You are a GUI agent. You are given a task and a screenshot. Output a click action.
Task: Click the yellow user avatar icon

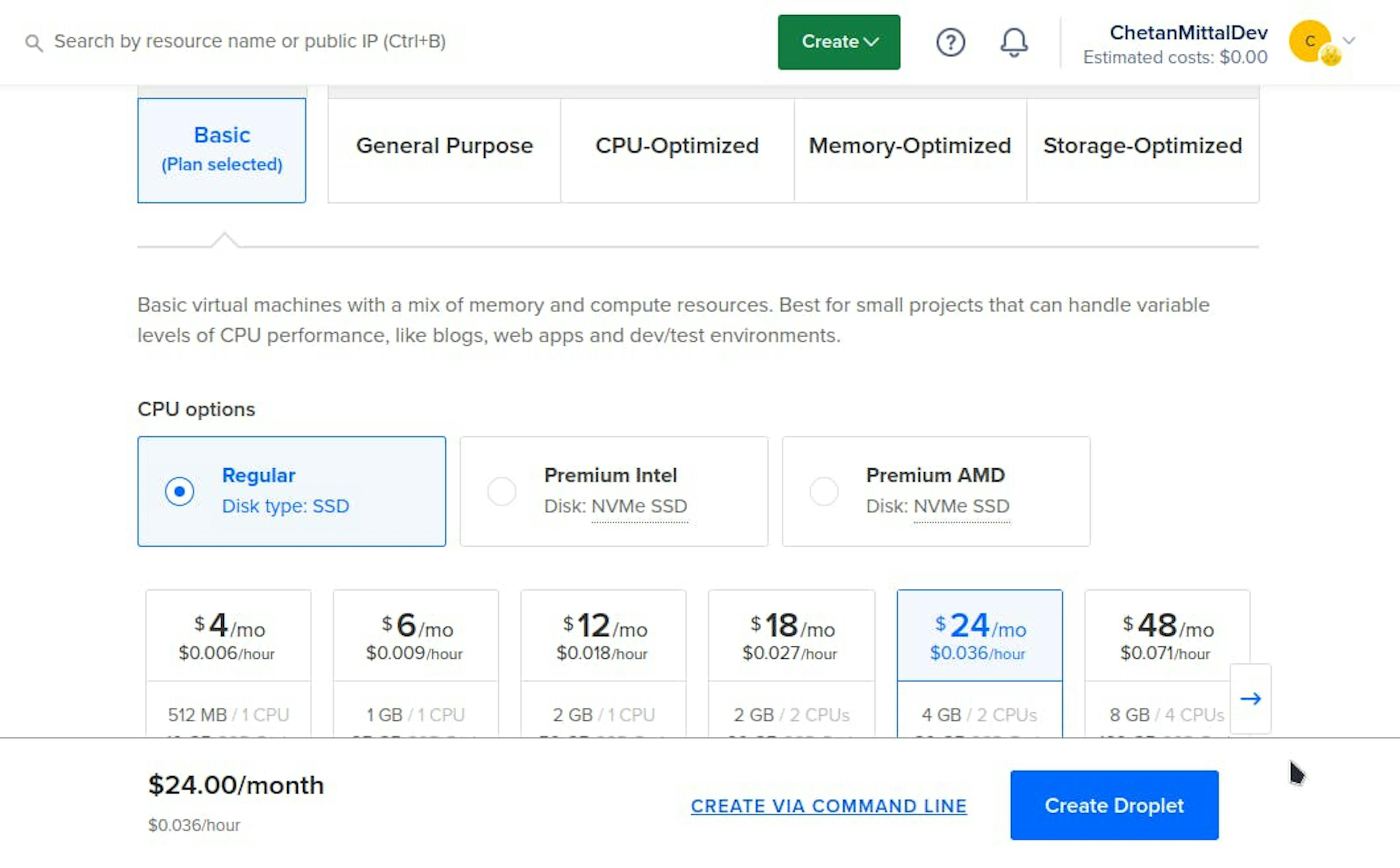pyautogui.click(x=1310, y=41)
